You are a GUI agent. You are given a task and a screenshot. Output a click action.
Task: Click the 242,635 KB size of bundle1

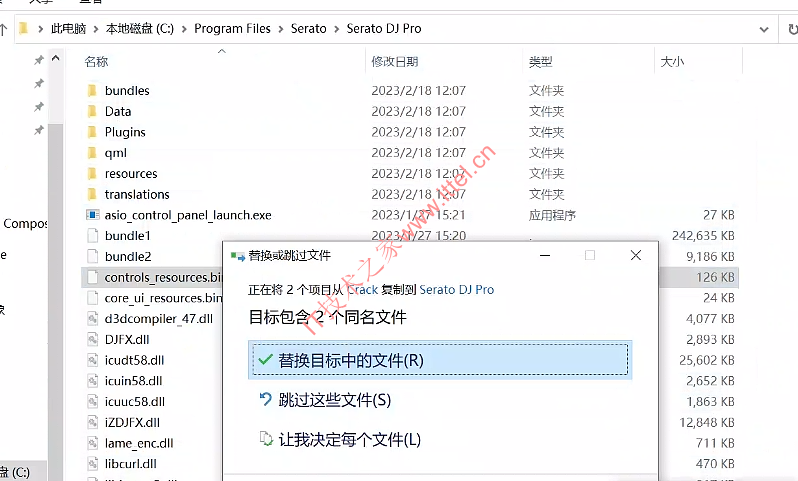pos(703,236)
